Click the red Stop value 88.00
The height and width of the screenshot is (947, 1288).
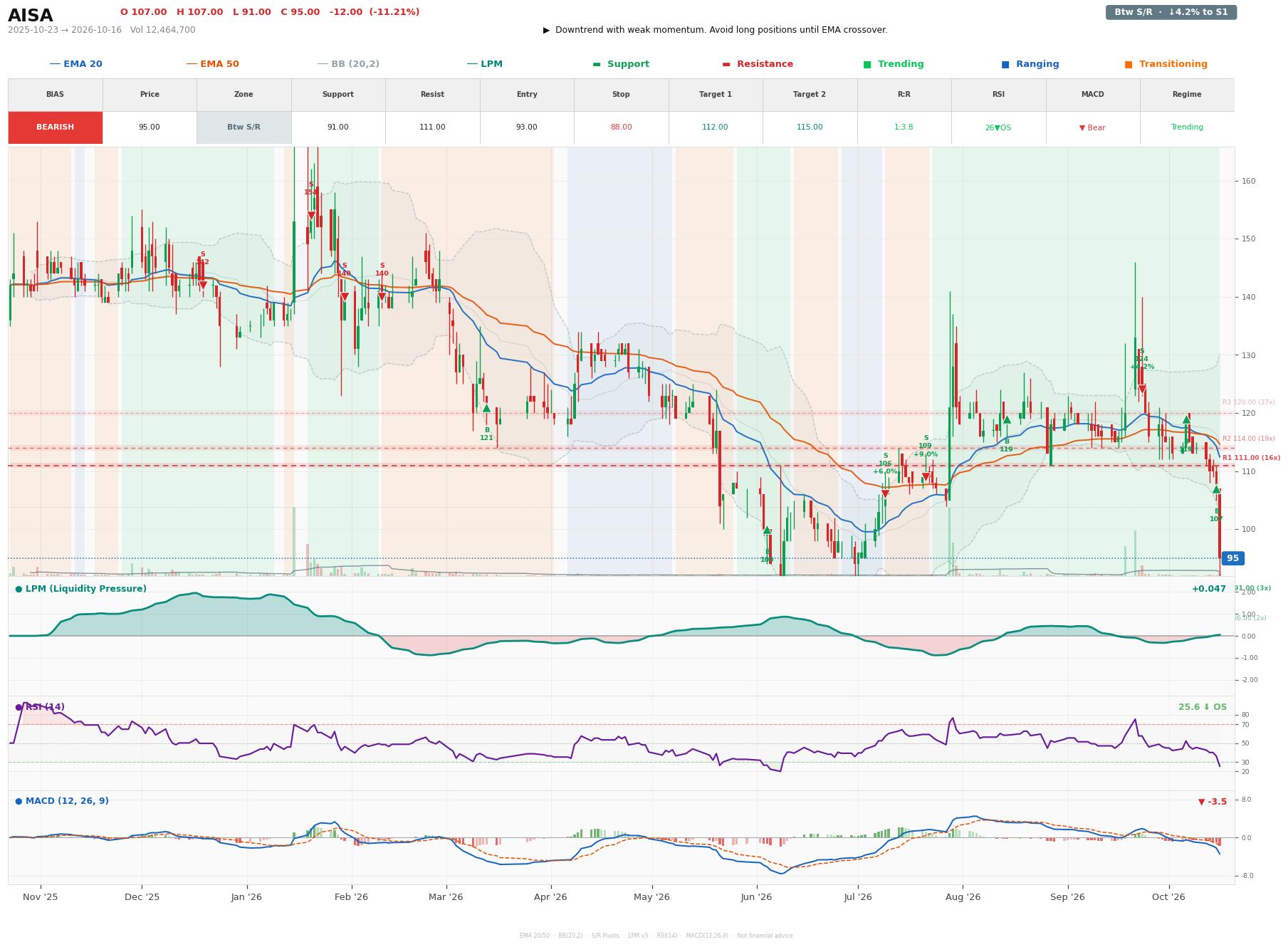point(621,127)
